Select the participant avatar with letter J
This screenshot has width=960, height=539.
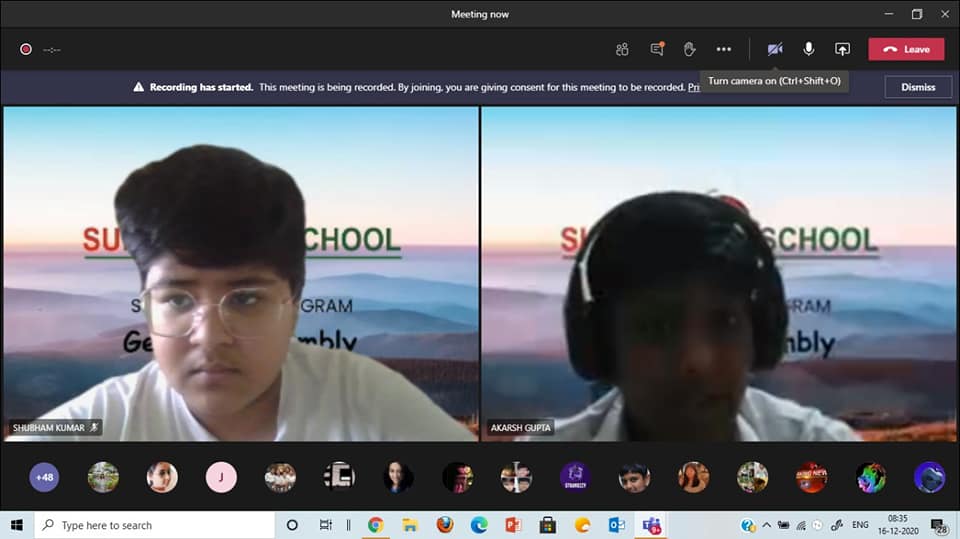tap(221, 477)
